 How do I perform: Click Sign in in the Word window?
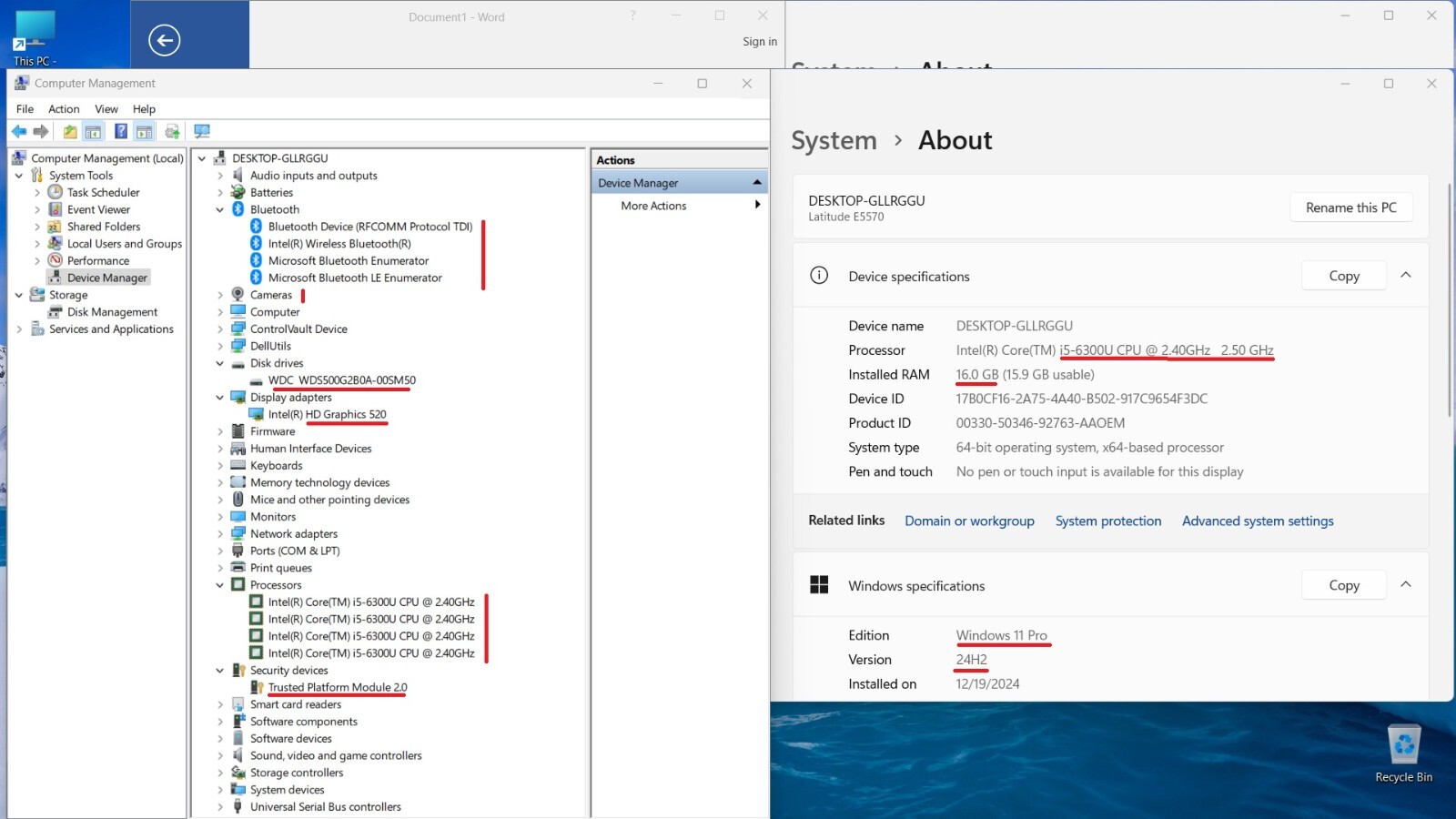coord(760,42)
